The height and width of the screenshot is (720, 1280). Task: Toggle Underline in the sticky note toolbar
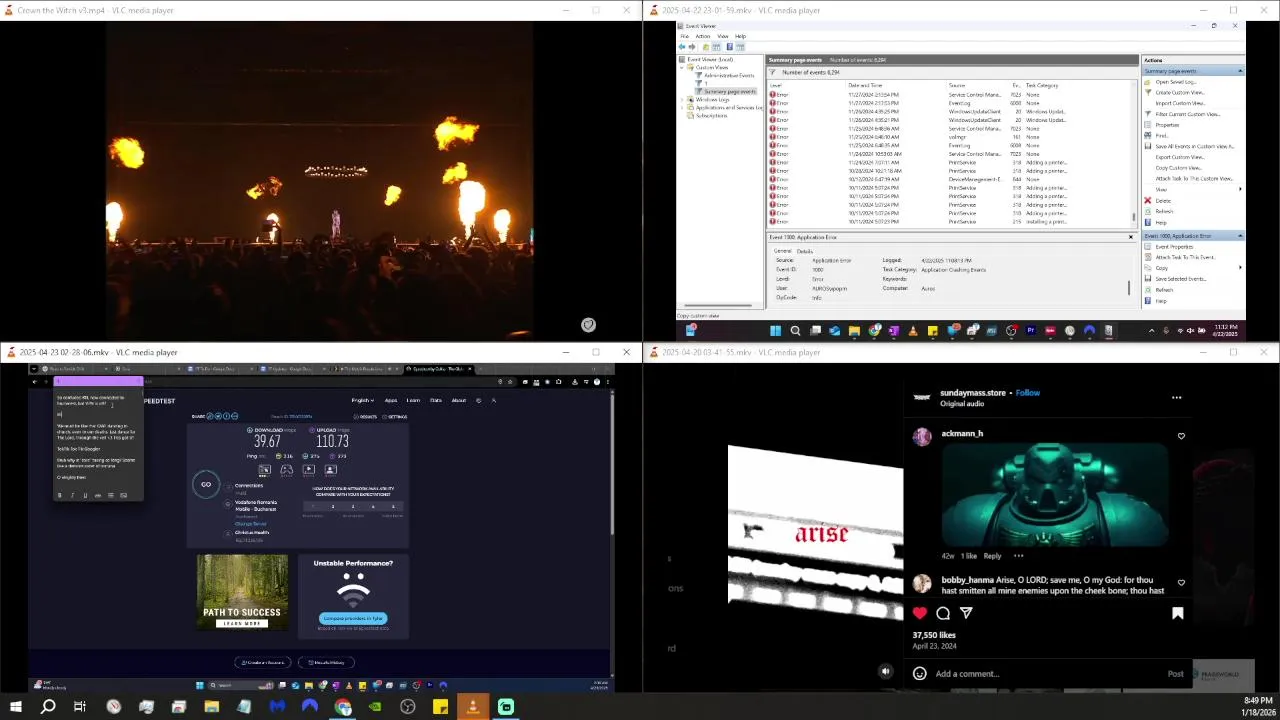click(84, 496)
